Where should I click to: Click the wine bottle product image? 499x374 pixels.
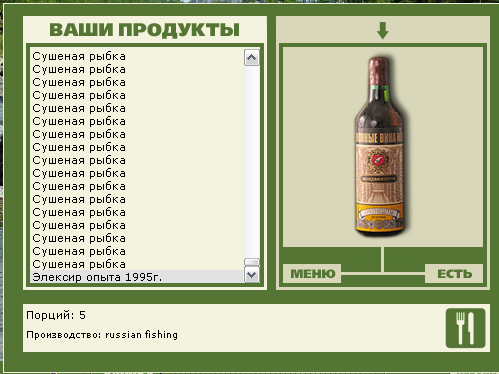click(380, 147)
